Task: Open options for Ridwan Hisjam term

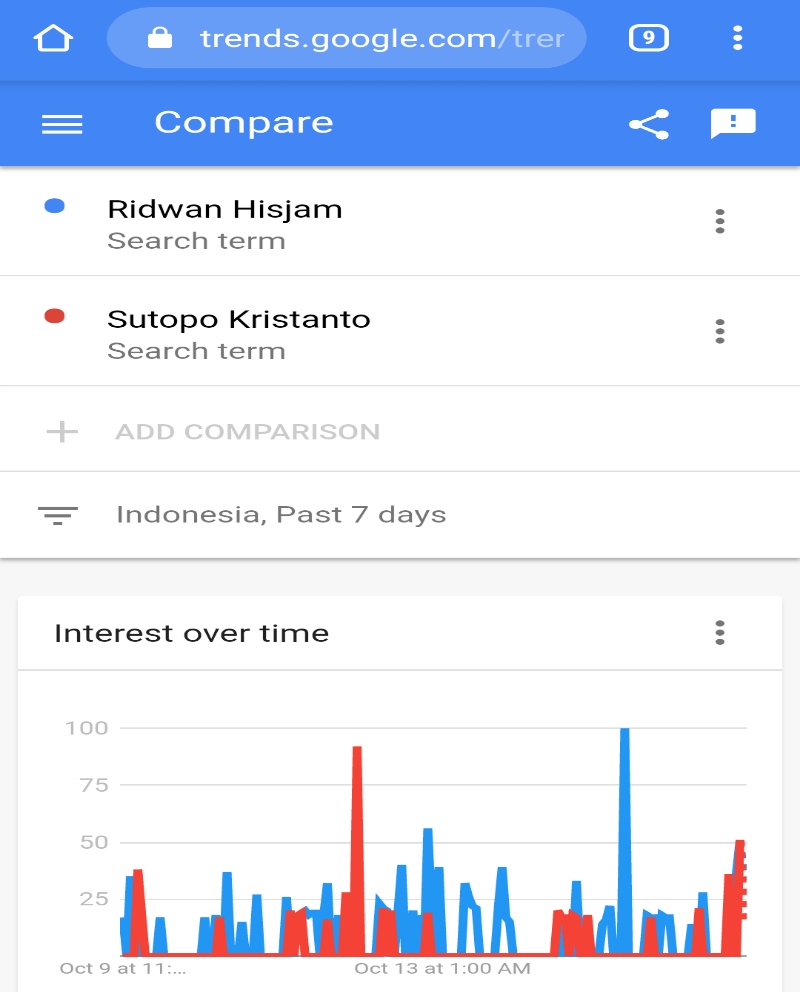Action: click(719, 222)
